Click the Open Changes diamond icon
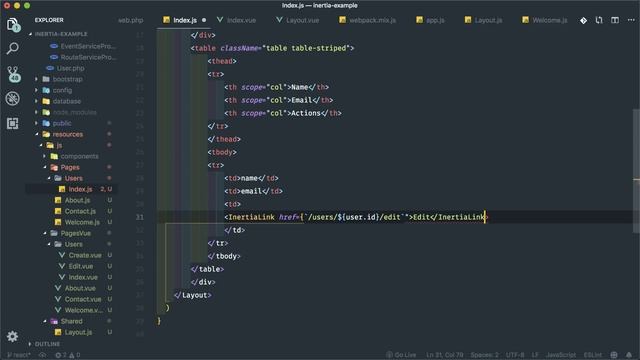Image resolution: width=640 pixels, height=360 pixels. click(x=583, y=20)
